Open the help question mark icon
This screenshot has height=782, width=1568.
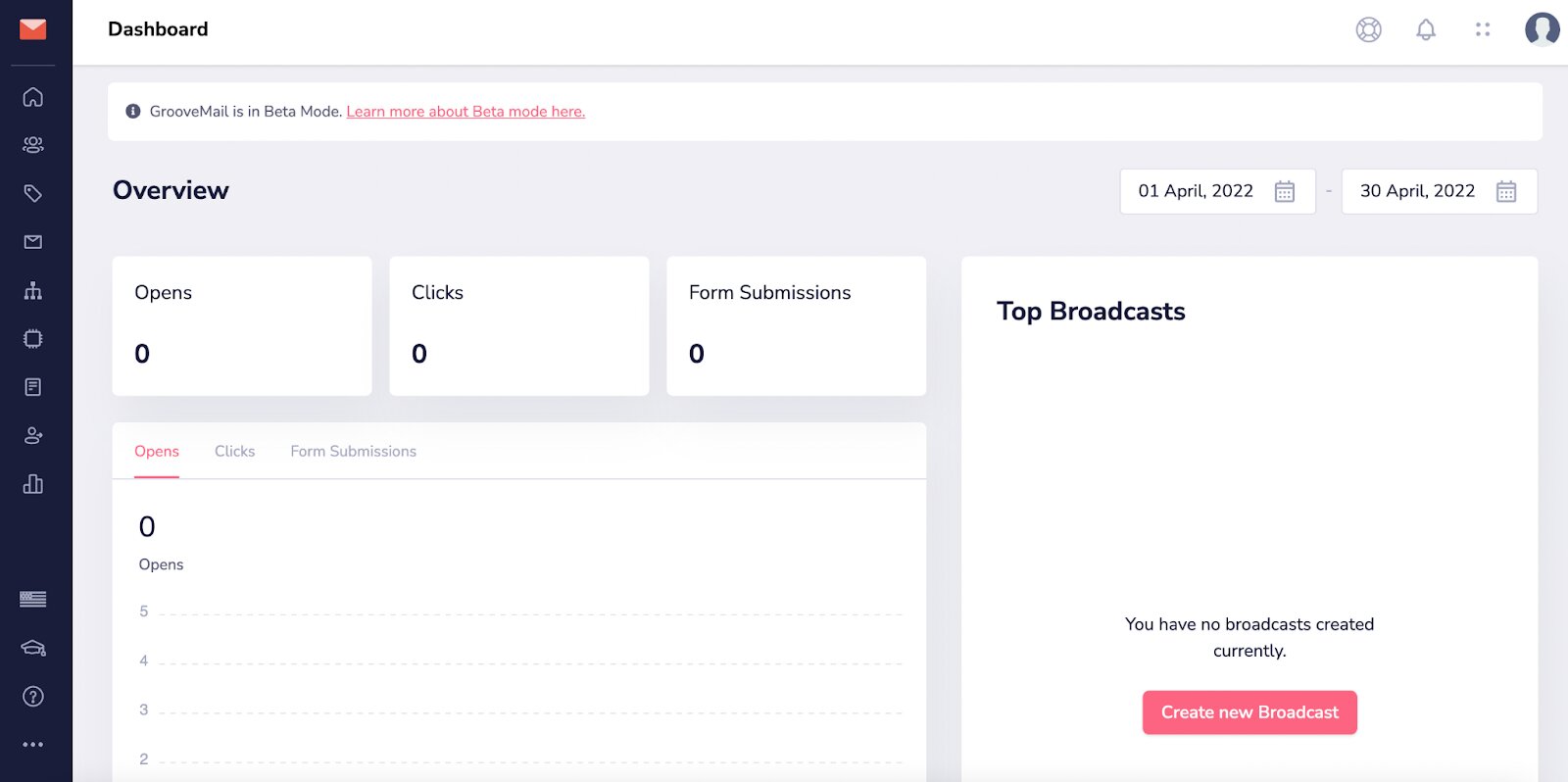point(33,697)
